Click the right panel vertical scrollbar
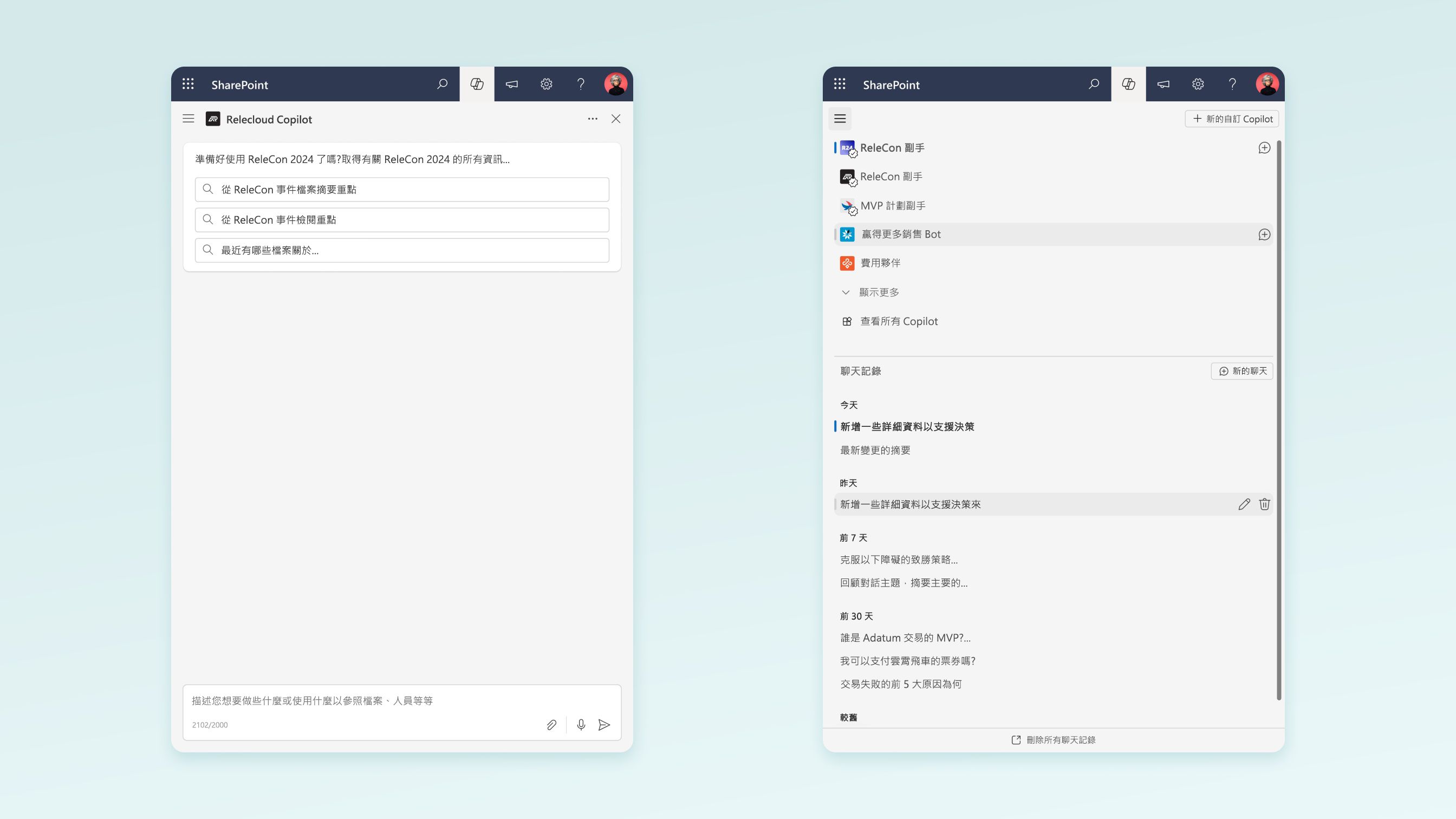 pyautogui.click(x=1278, y=420)
